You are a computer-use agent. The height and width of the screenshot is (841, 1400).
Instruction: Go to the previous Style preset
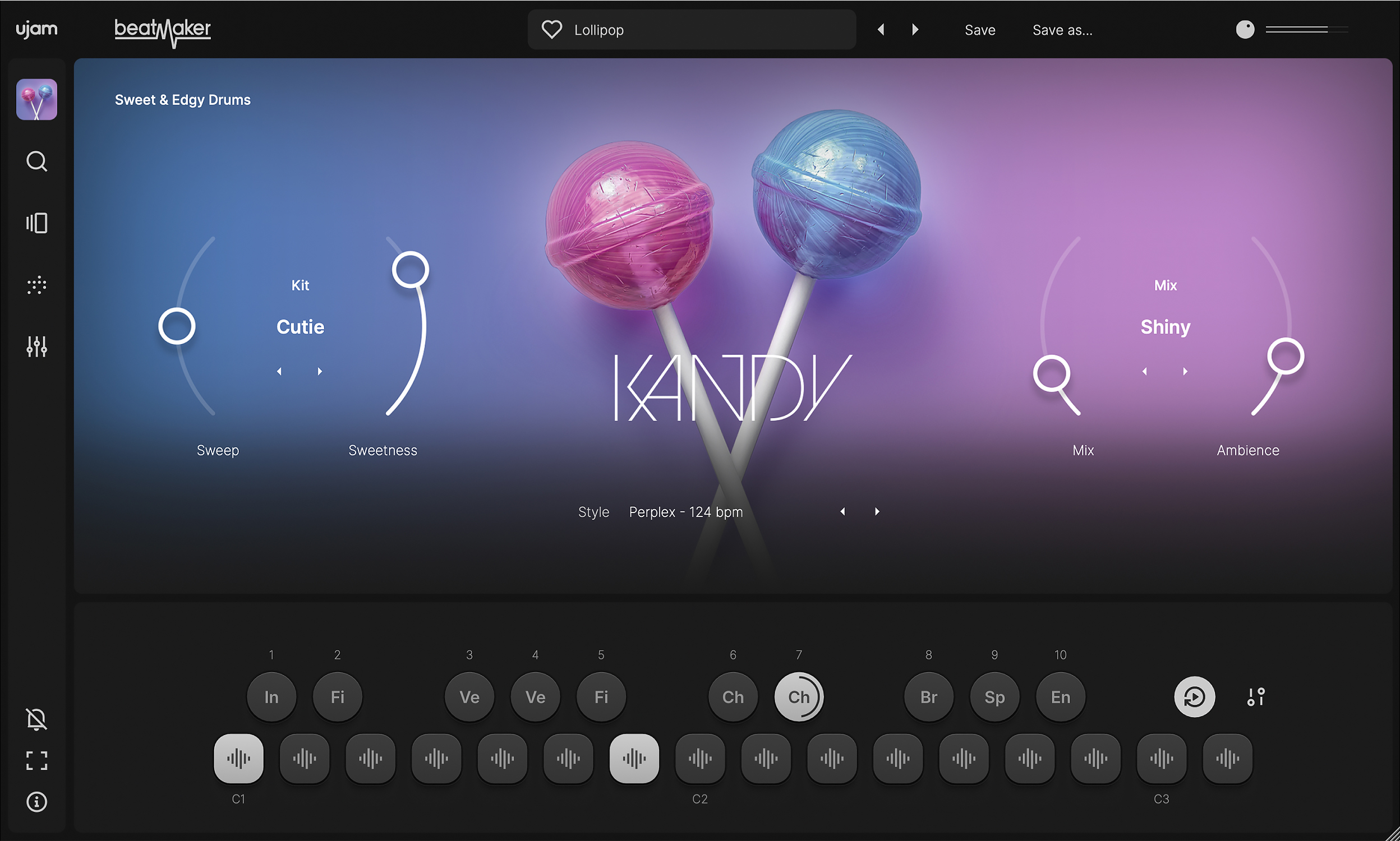tap(844, 511)
